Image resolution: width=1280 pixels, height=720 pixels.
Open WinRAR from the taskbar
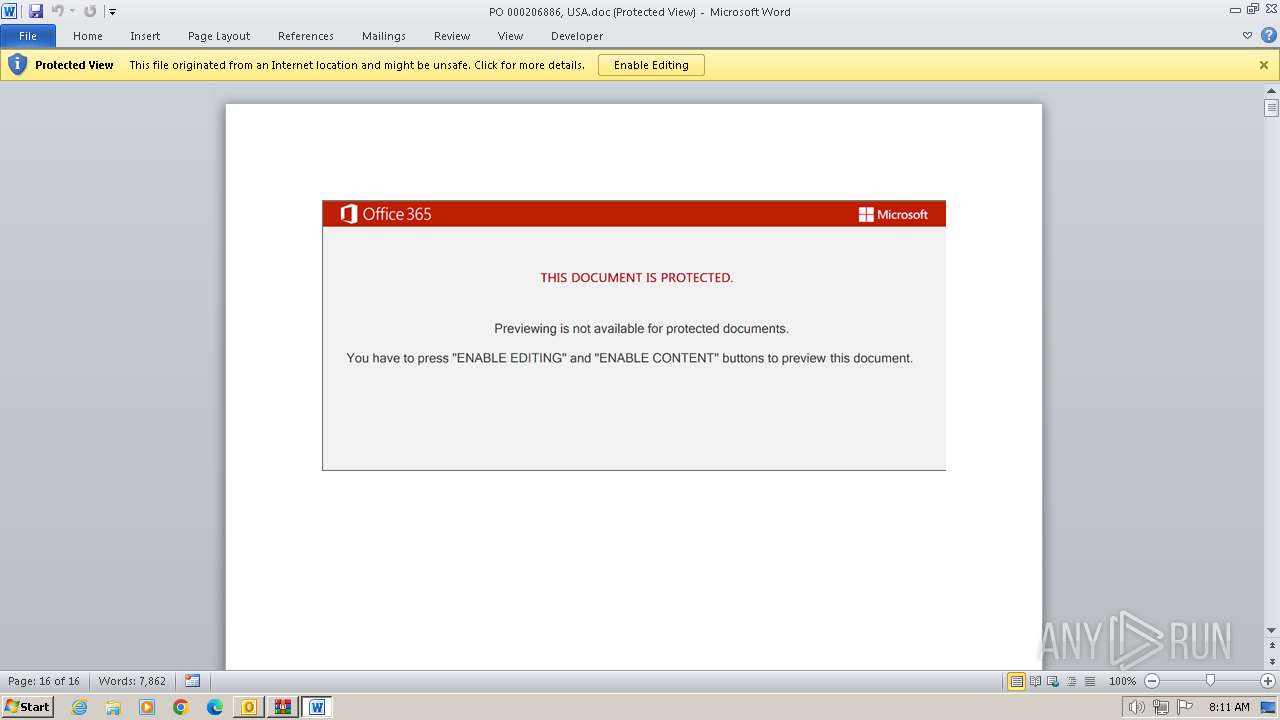coord(283,707)
